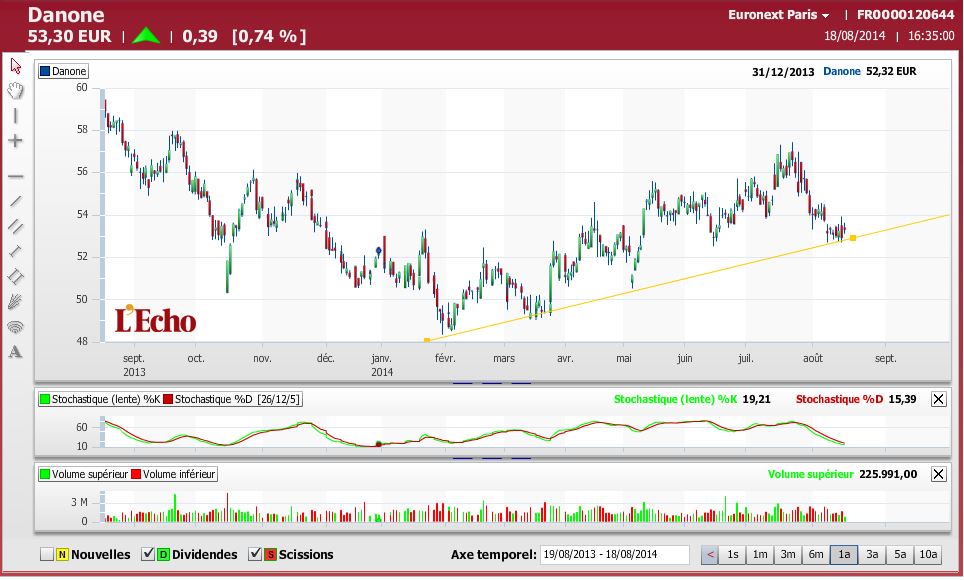
Task: Select the arrow pointer tool
Action: point(15,65)
